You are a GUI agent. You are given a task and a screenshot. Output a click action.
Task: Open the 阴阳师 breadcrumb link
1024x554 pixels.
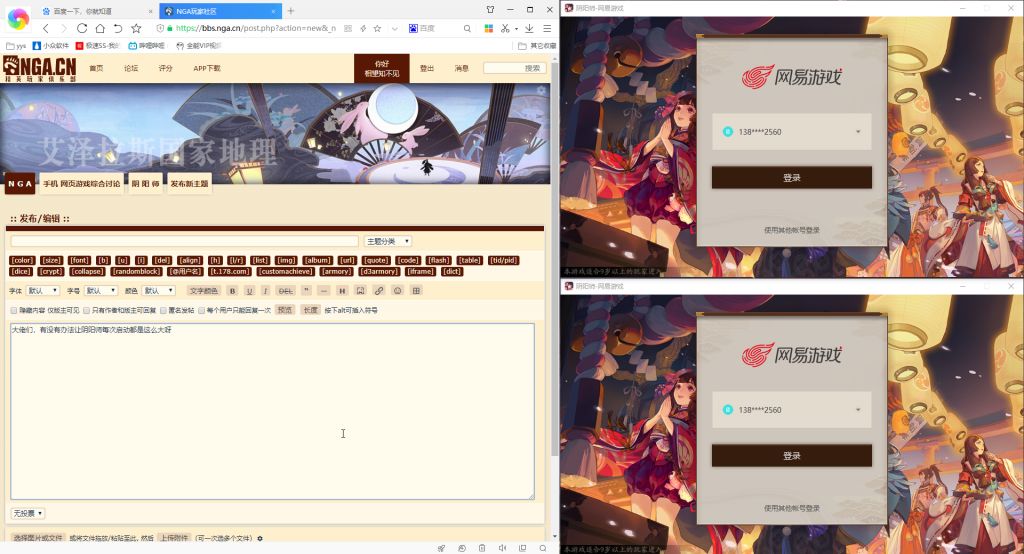click(x=145, y=184)
